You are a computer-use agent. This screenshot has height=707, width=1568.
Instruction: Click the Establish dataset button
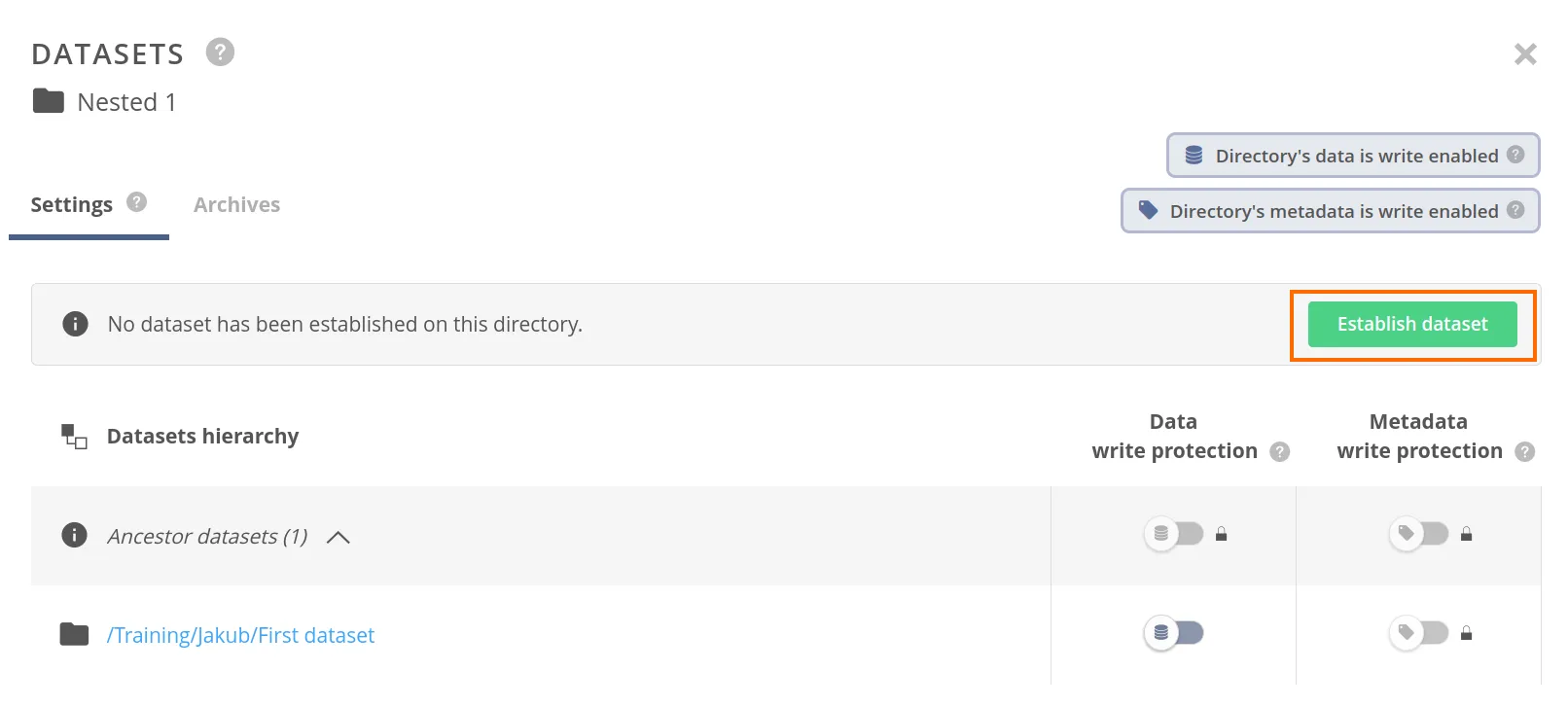click(1411, 324)
